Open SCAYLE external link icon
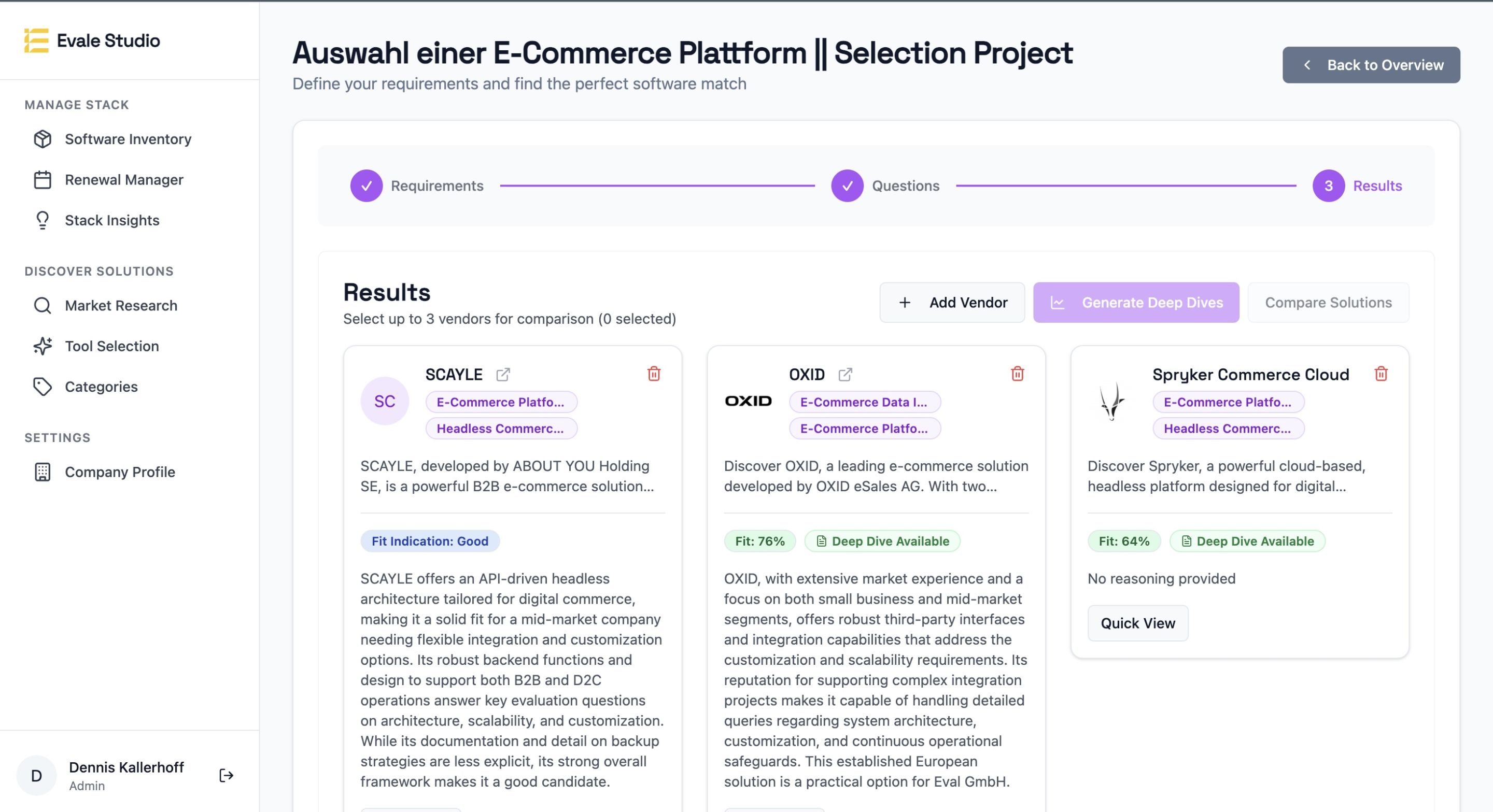1493x812 pixels. (503, 375)
